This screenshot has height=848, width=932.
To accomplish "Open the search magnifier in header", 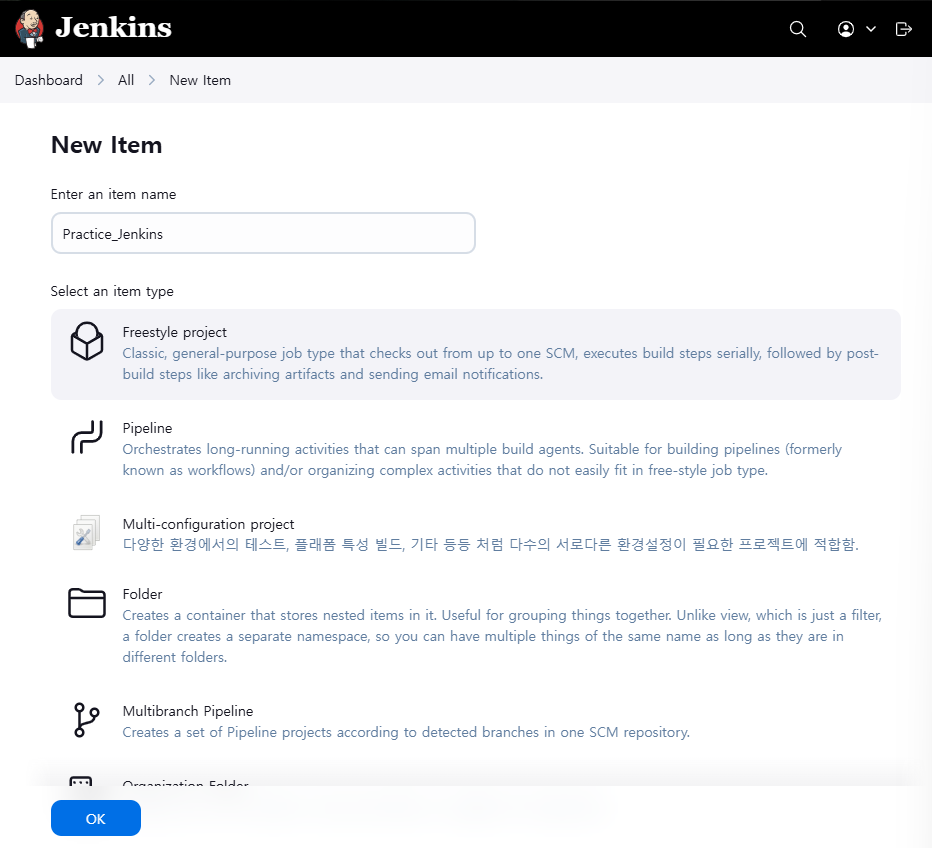I will point(798,29).
